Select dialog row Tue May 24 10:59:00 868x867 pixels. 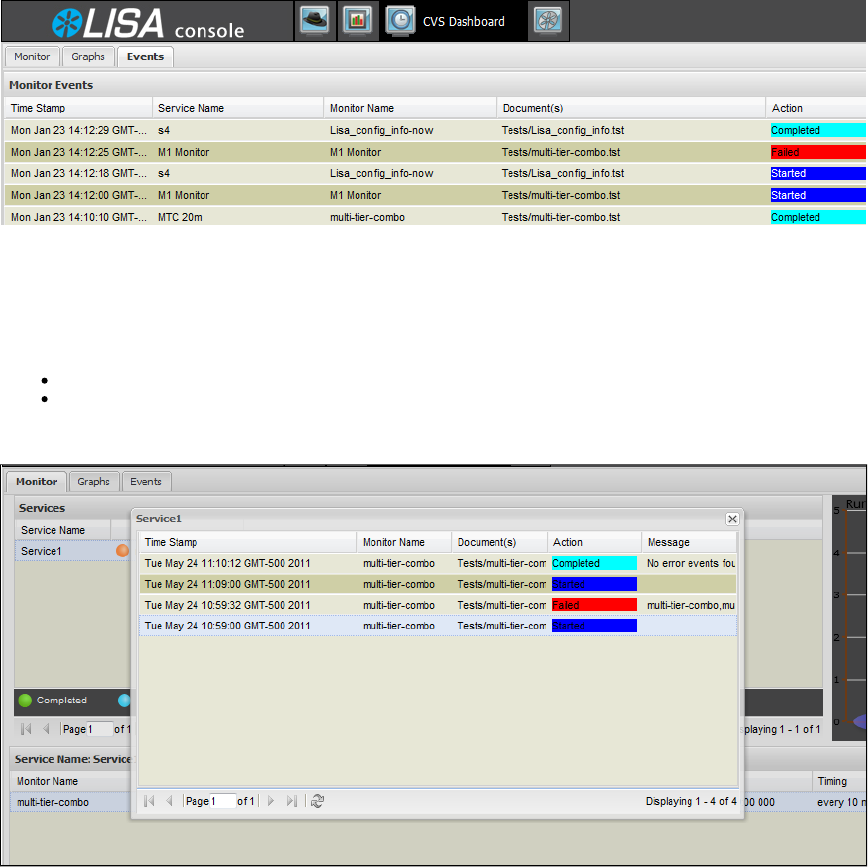[x=438, y=626]
